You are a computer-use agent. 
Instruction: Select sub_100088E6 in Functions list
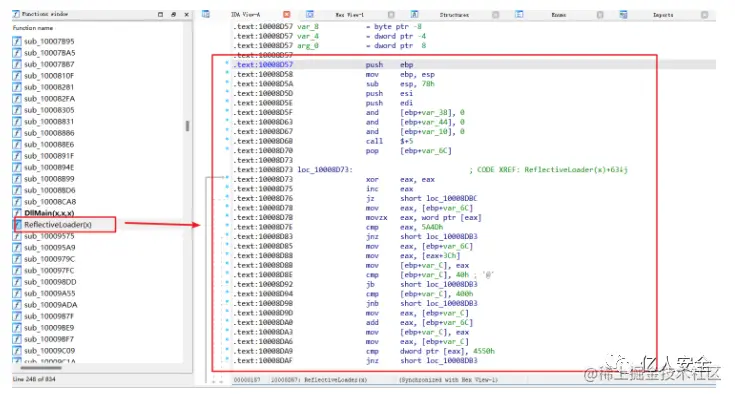(49, 144)
